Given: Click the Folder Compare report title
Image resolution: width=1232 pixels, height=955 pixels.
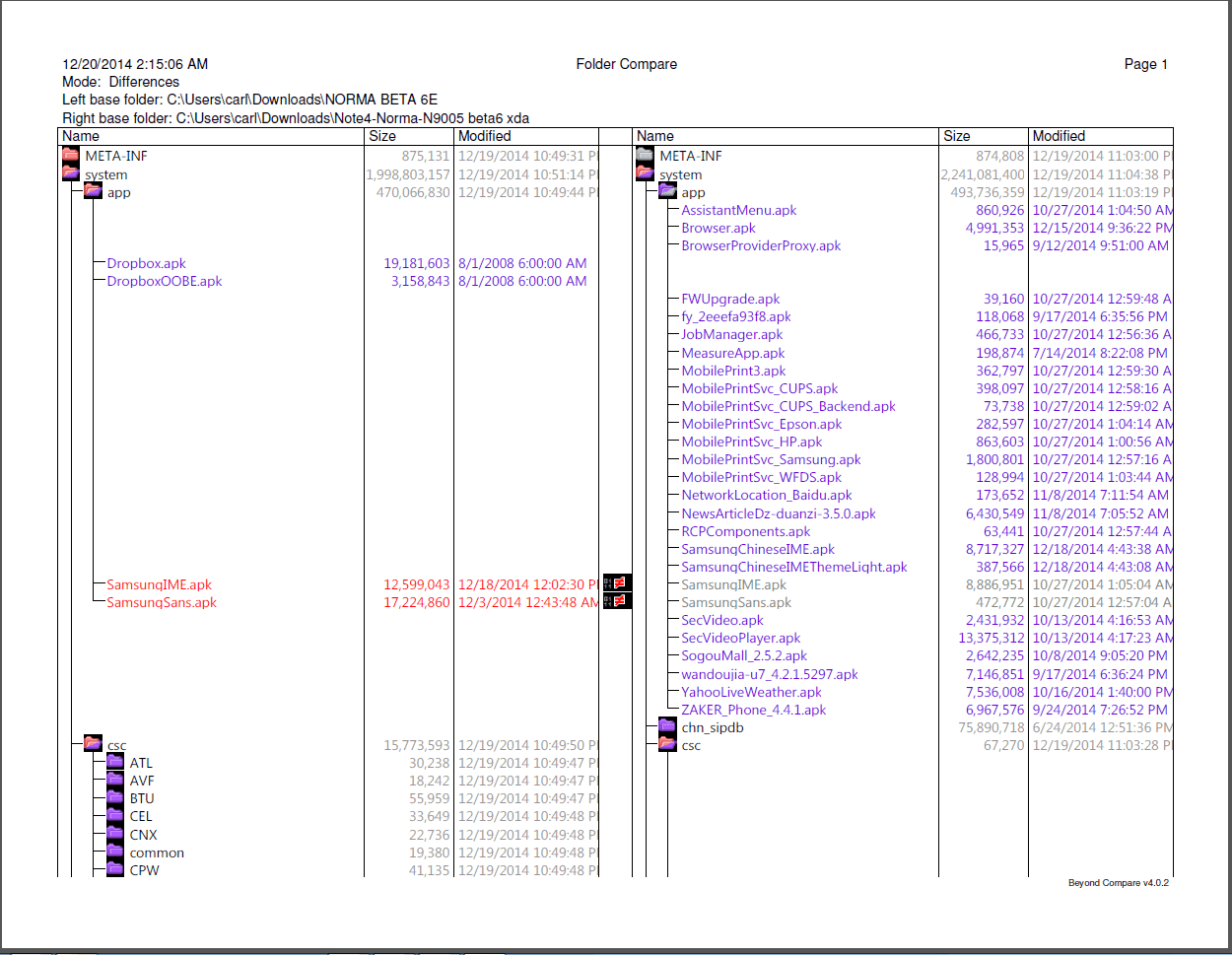Looking at the screenshot, I should tap(627, 64).
